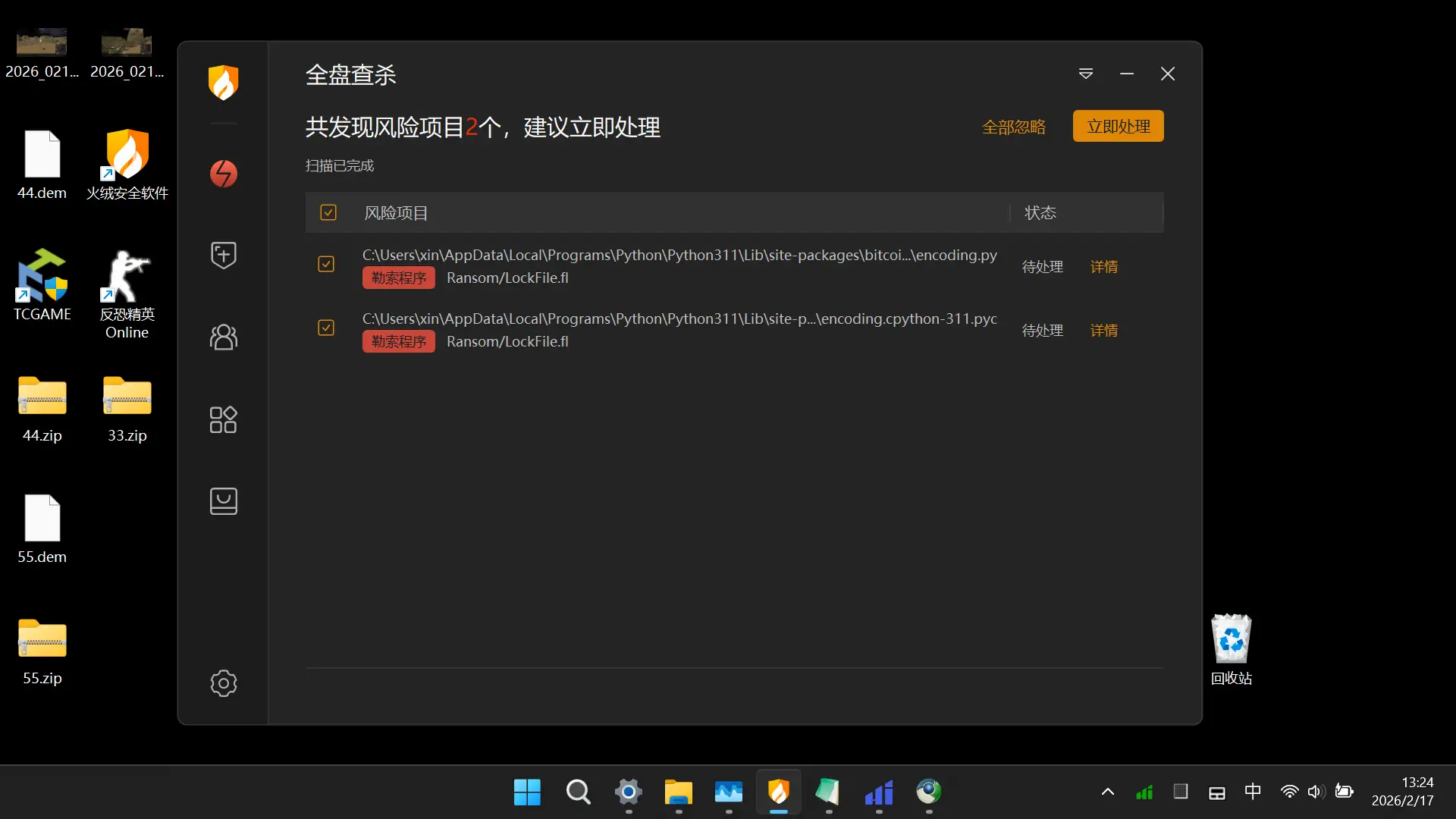Open virus scan lightning icon in sidebar
The height and width of the screenshot is (819, 1456).
coord(223,174)
